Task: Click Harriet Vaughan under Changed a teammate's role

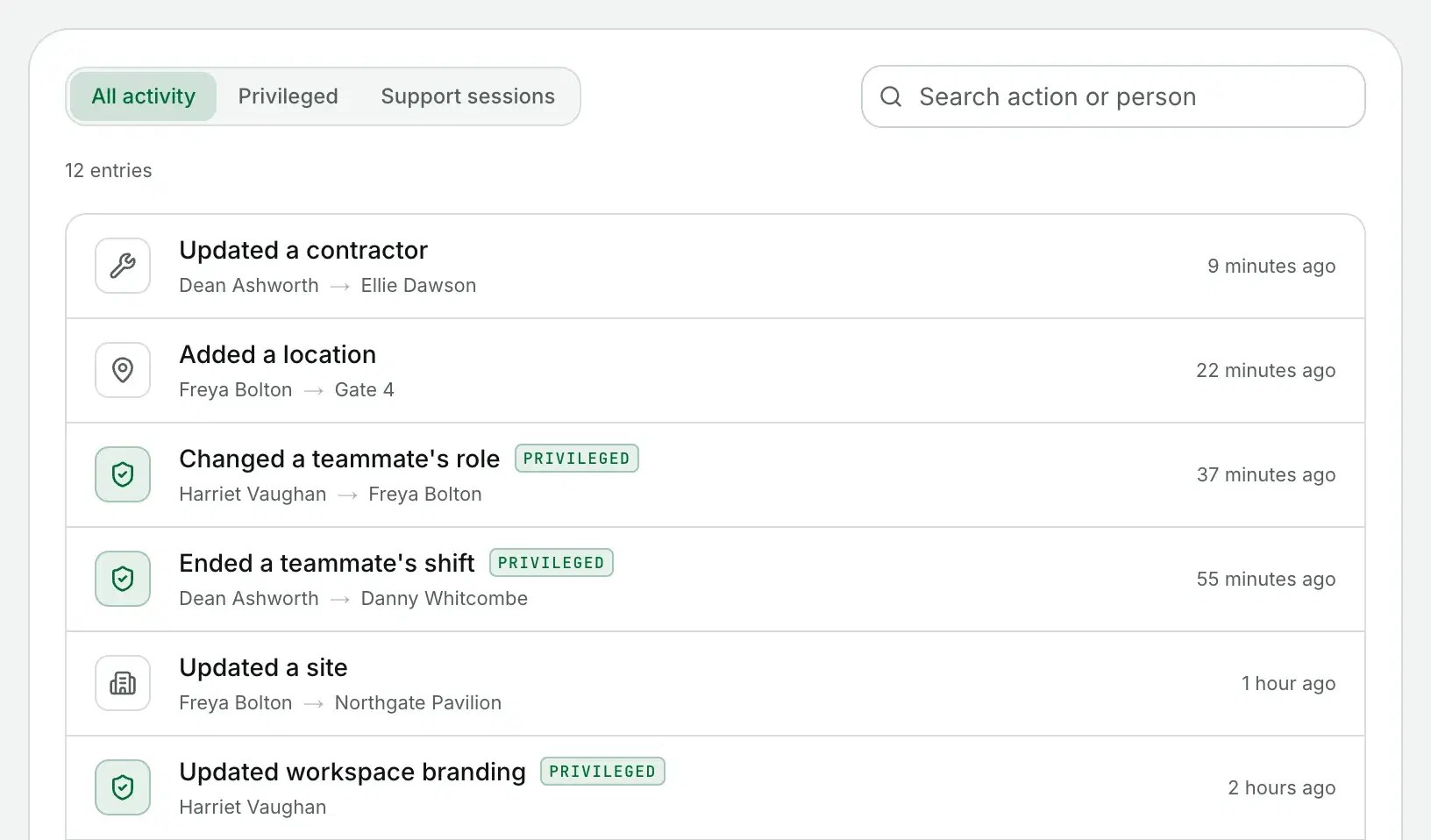Action: pyautogui.click(x=253, y=495)
